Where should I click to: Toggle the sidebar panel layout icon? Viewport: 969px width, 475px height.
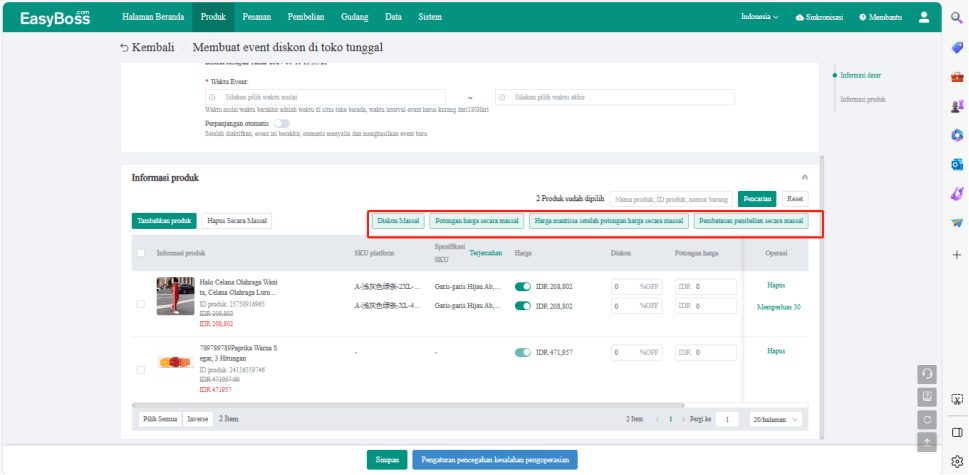[x=957, y=431]
